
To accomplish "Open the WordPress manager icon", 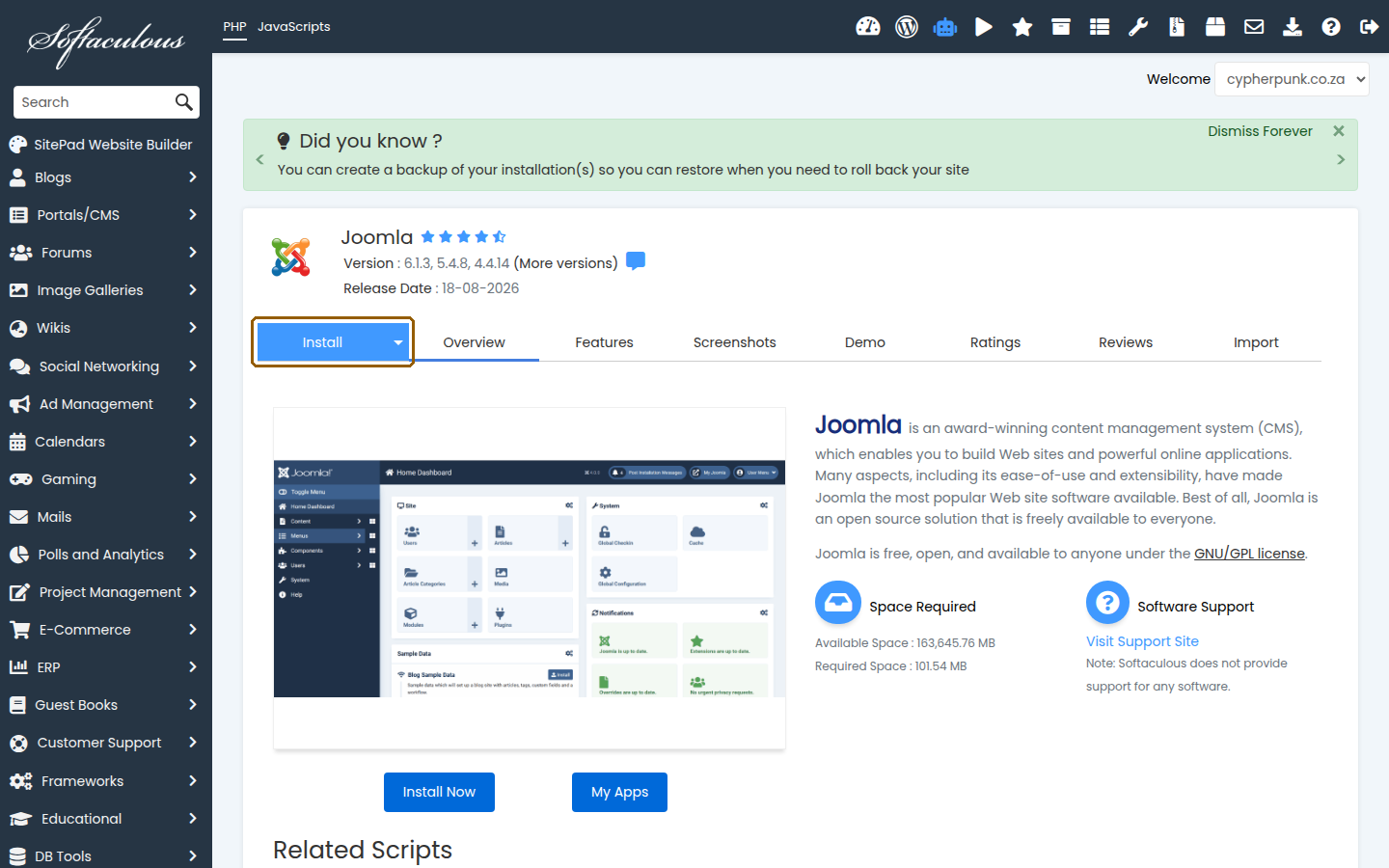I will pos(907,27).
